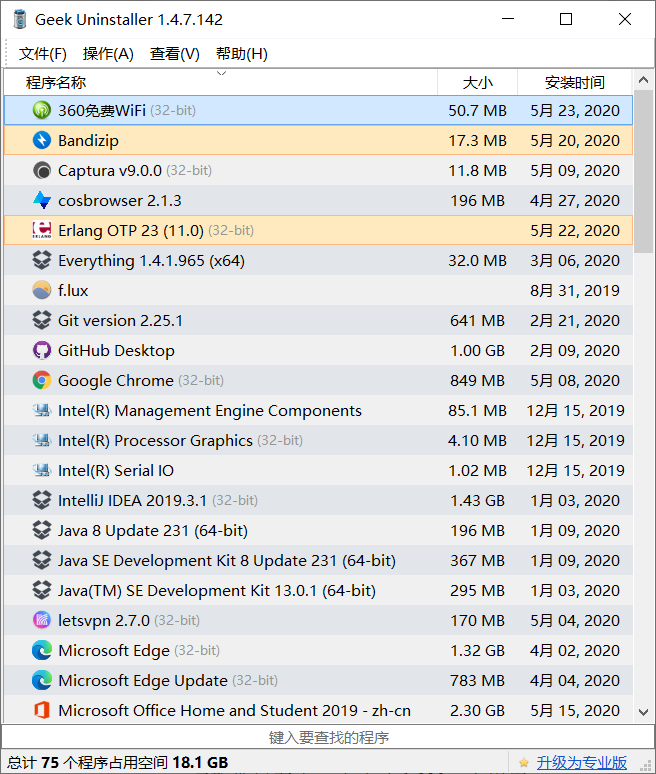The height and width of the screenshot is (774, 656).
Task: Sort by the 安装时间 column header
Action: pos(575,82)
